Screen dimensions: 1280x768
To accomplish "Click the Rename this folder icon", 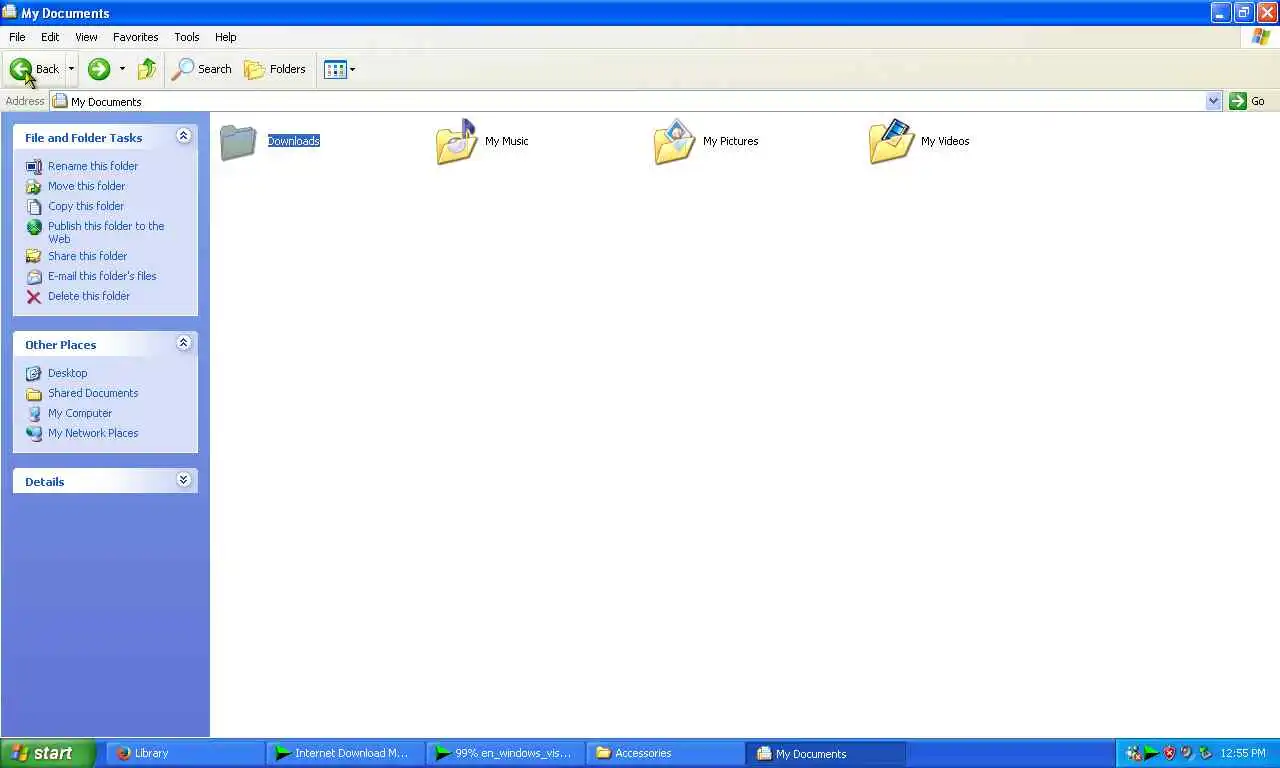I will (x=34, y=166).
